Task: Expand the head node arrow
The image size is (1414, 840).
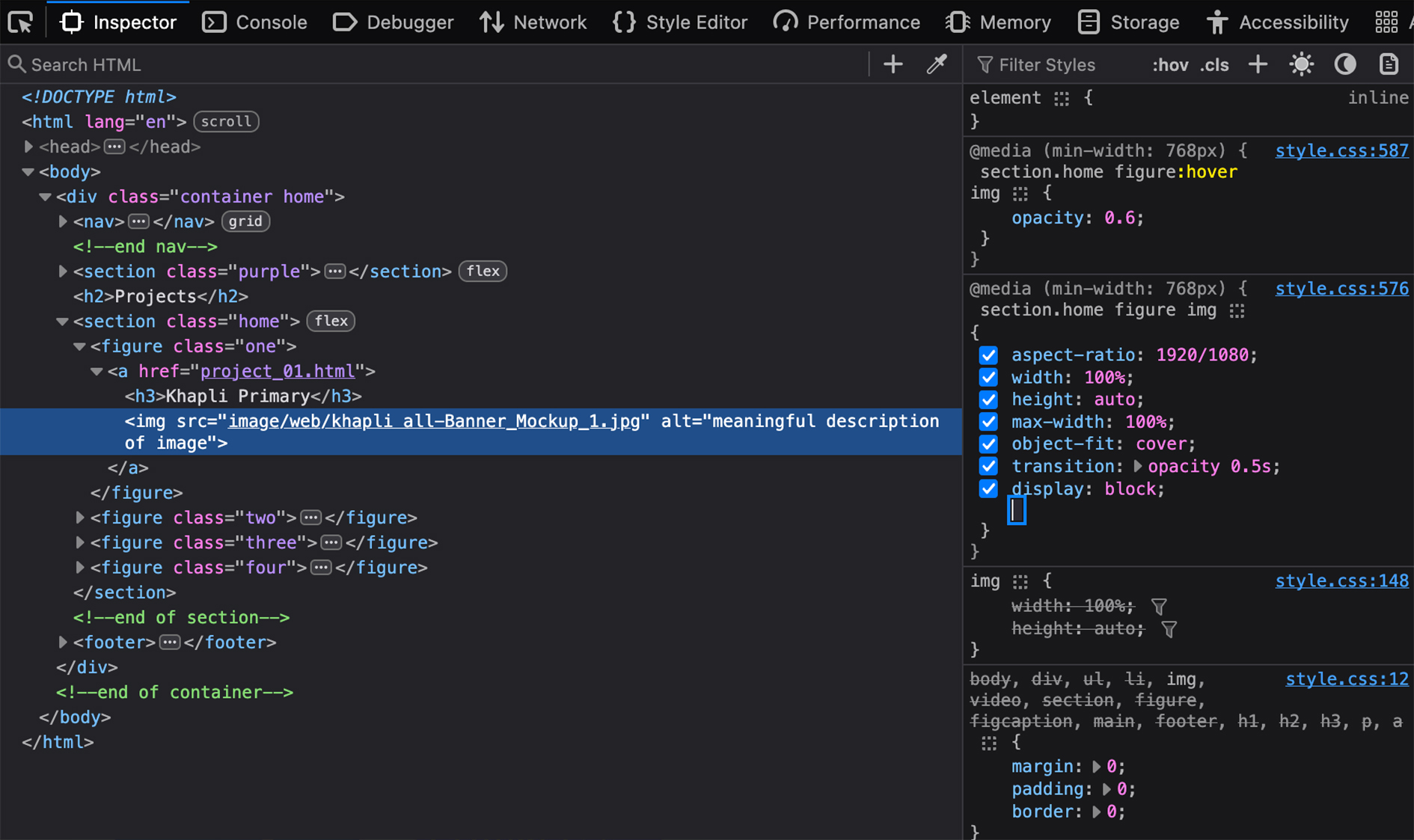Action: 28,147
